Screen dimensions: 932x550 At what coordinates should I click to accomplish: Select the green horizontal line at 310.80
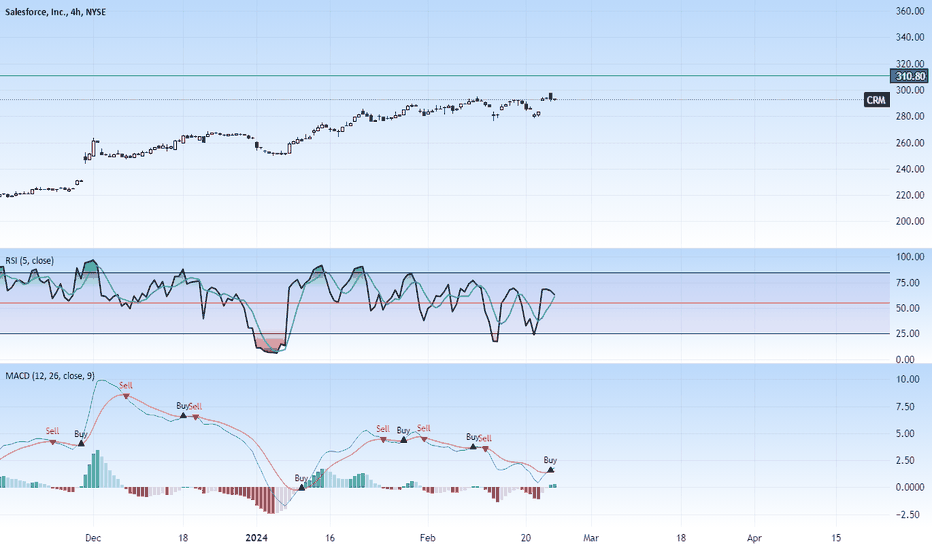(445, 76)
